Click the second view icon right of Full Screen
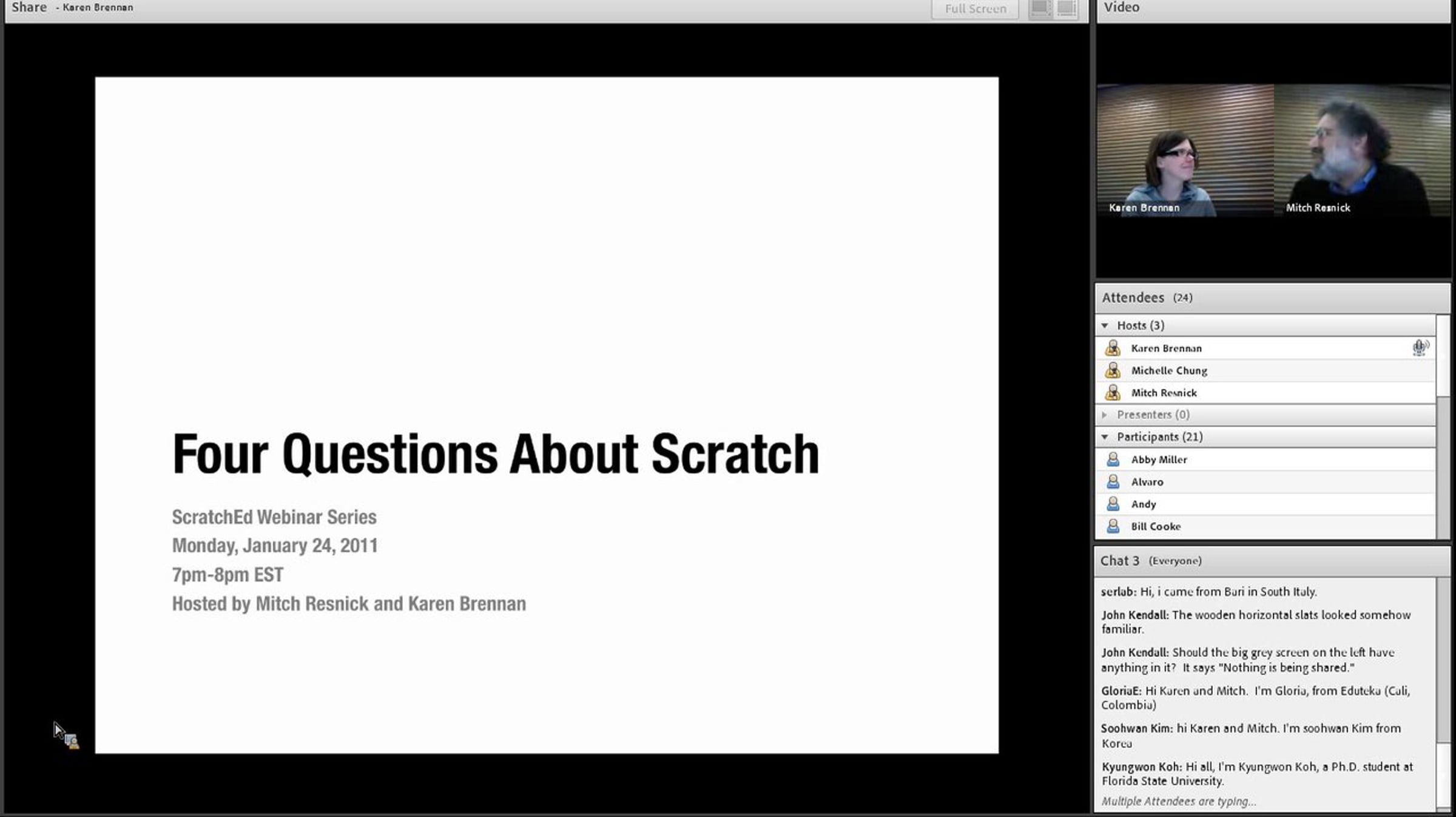This screenshot has height=817, width=1456. [x=1067, y=8]
